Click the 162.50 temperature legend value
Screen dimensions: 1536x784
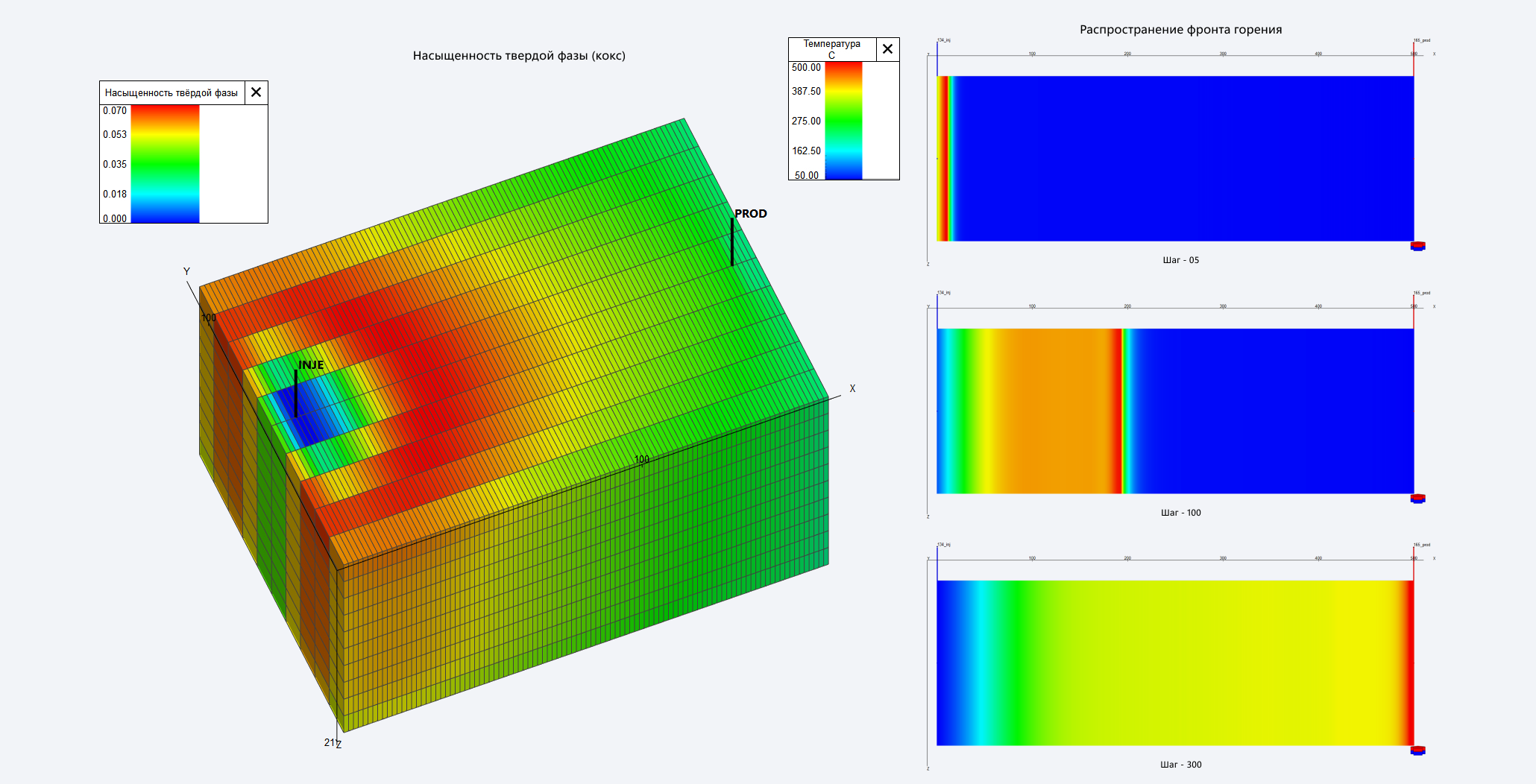(806, 151)
